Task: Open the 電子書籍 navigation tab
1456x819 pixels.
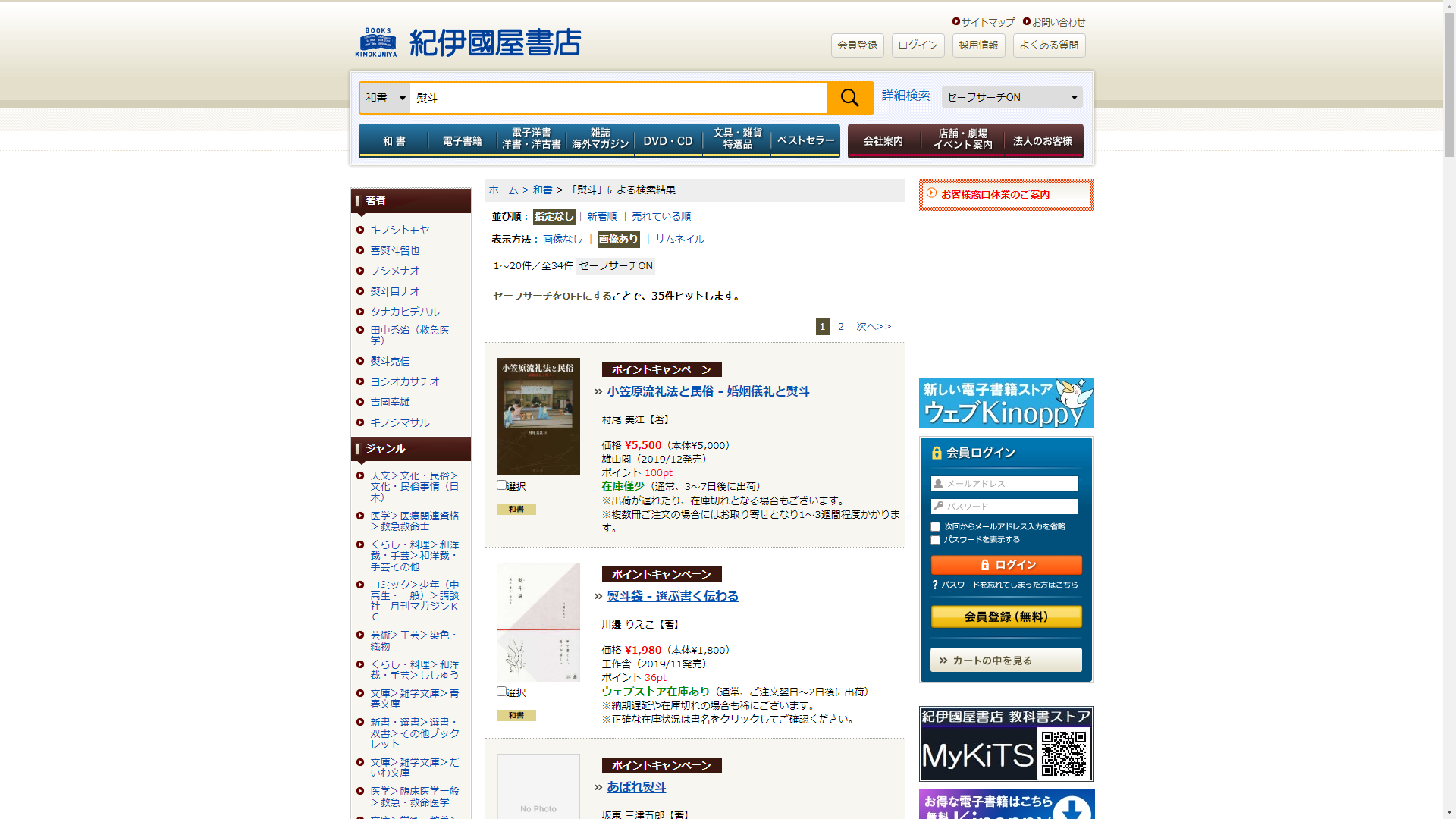Action: 463,141
